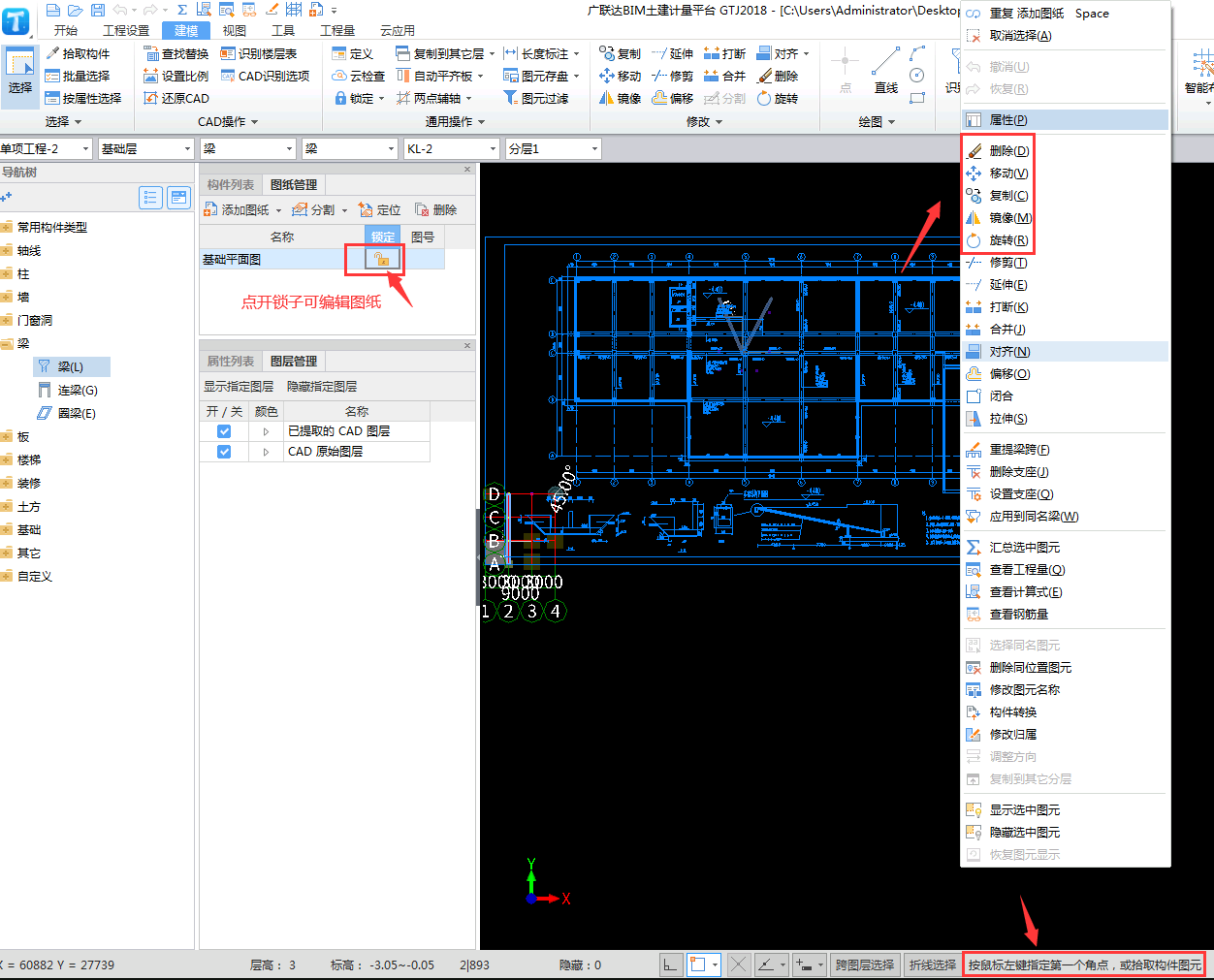Click the Σ summary calculation quick icon
The width and height of the screenshot is (1214, 980).
click(182, 10)
